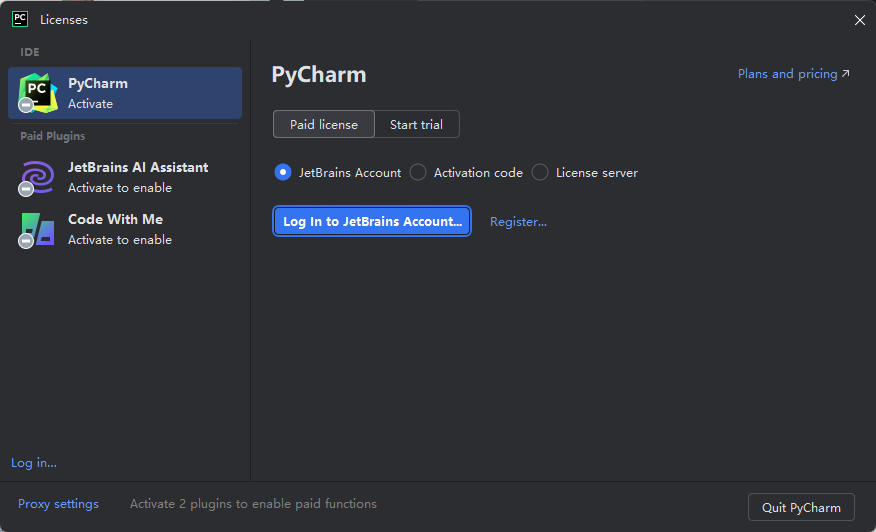This screenshot has width=876, height=532.
Task: Click the PyCharm logo in title bar
Action: click(20, 20)
